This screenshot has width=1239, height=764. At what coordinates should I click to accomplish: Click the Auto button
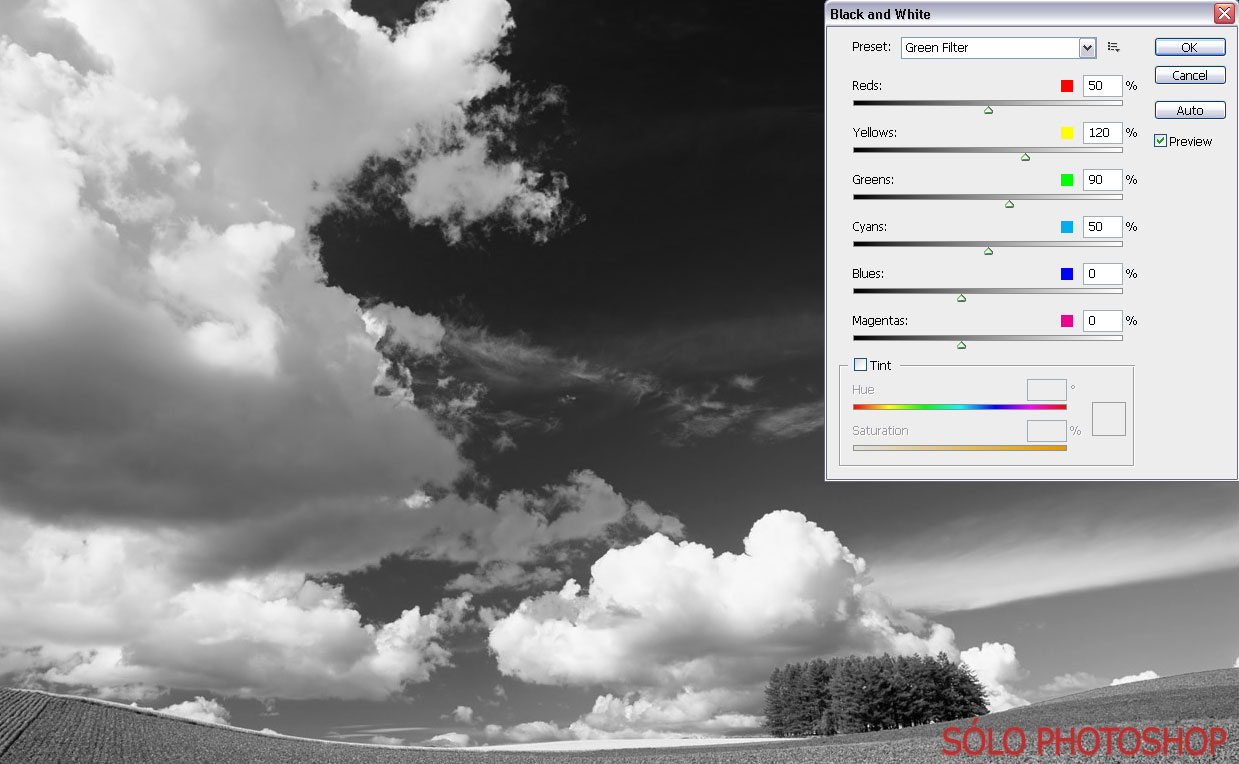tap(1189, 110)
